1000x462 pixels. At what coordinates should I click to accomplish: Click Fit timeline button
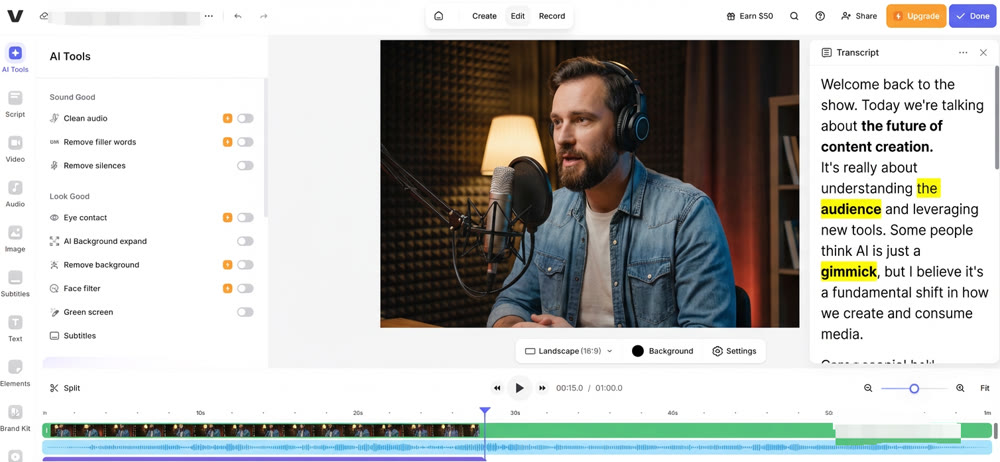pos(985,388)
